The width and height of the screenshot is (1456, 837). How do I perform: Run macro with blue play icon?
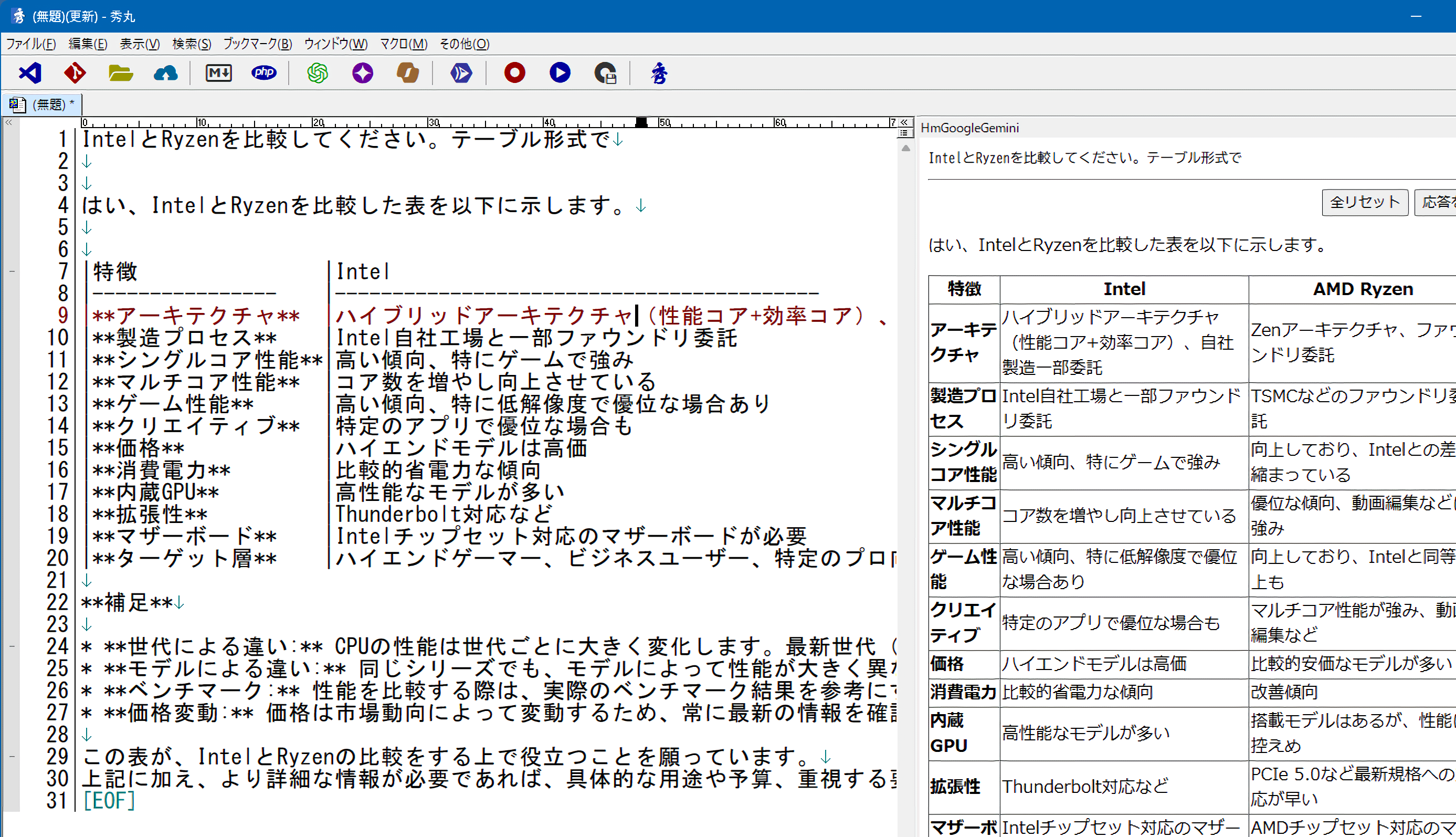560,73
